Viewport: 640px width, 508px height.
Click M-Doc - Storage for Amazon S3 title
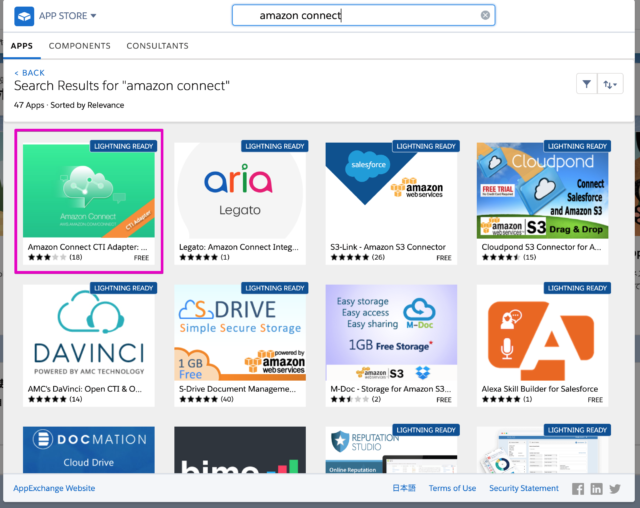click(x=391, y=389)
